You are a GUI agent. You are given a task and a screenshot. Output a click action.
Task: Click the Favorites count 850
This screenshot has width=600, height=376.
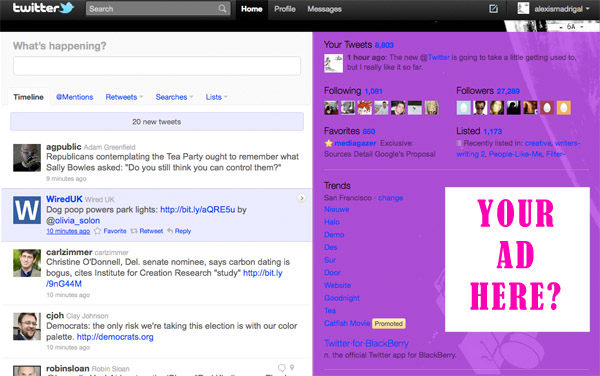(x=369, y=132)
